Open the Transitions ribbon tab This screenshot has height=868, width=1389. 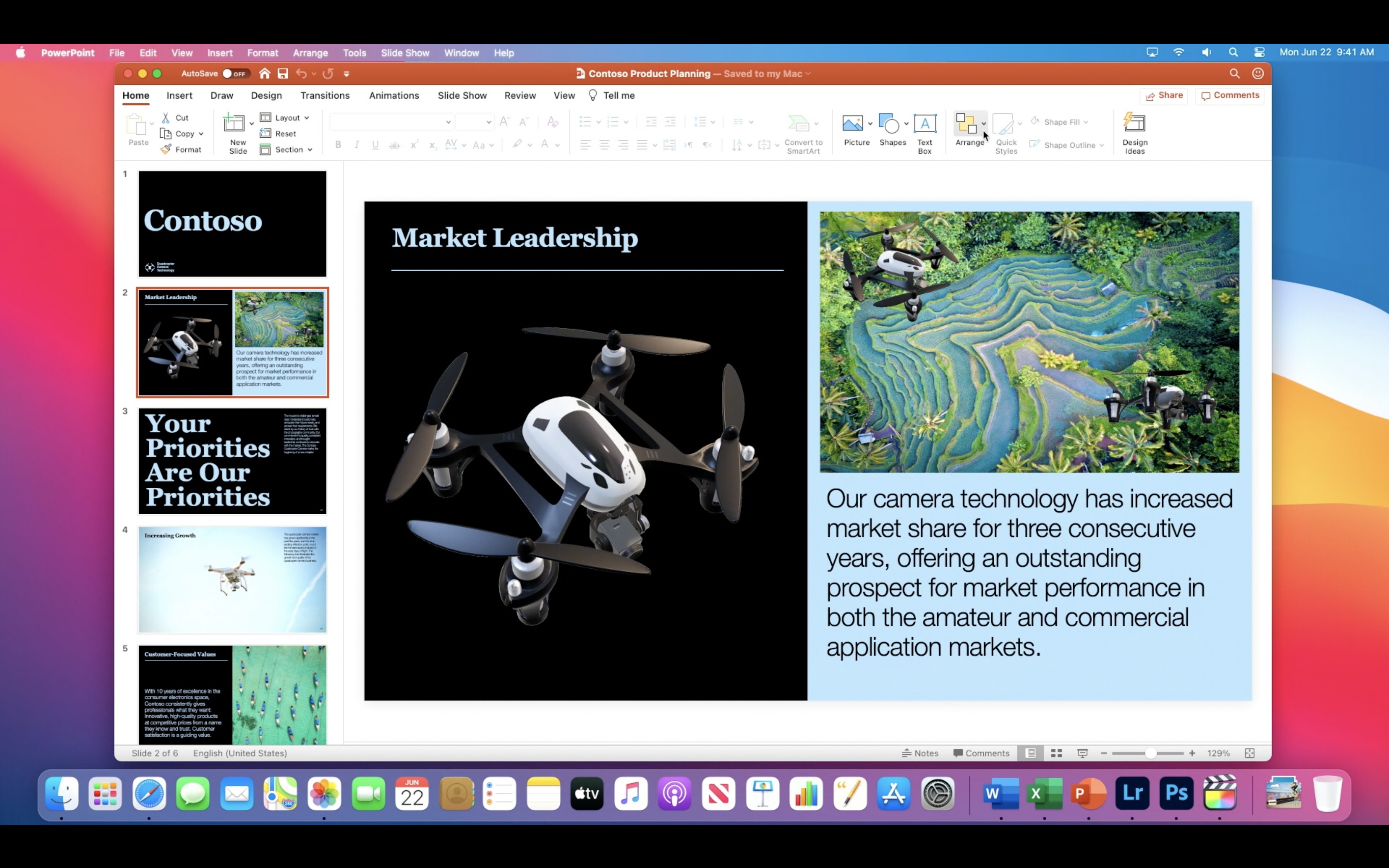325,95
